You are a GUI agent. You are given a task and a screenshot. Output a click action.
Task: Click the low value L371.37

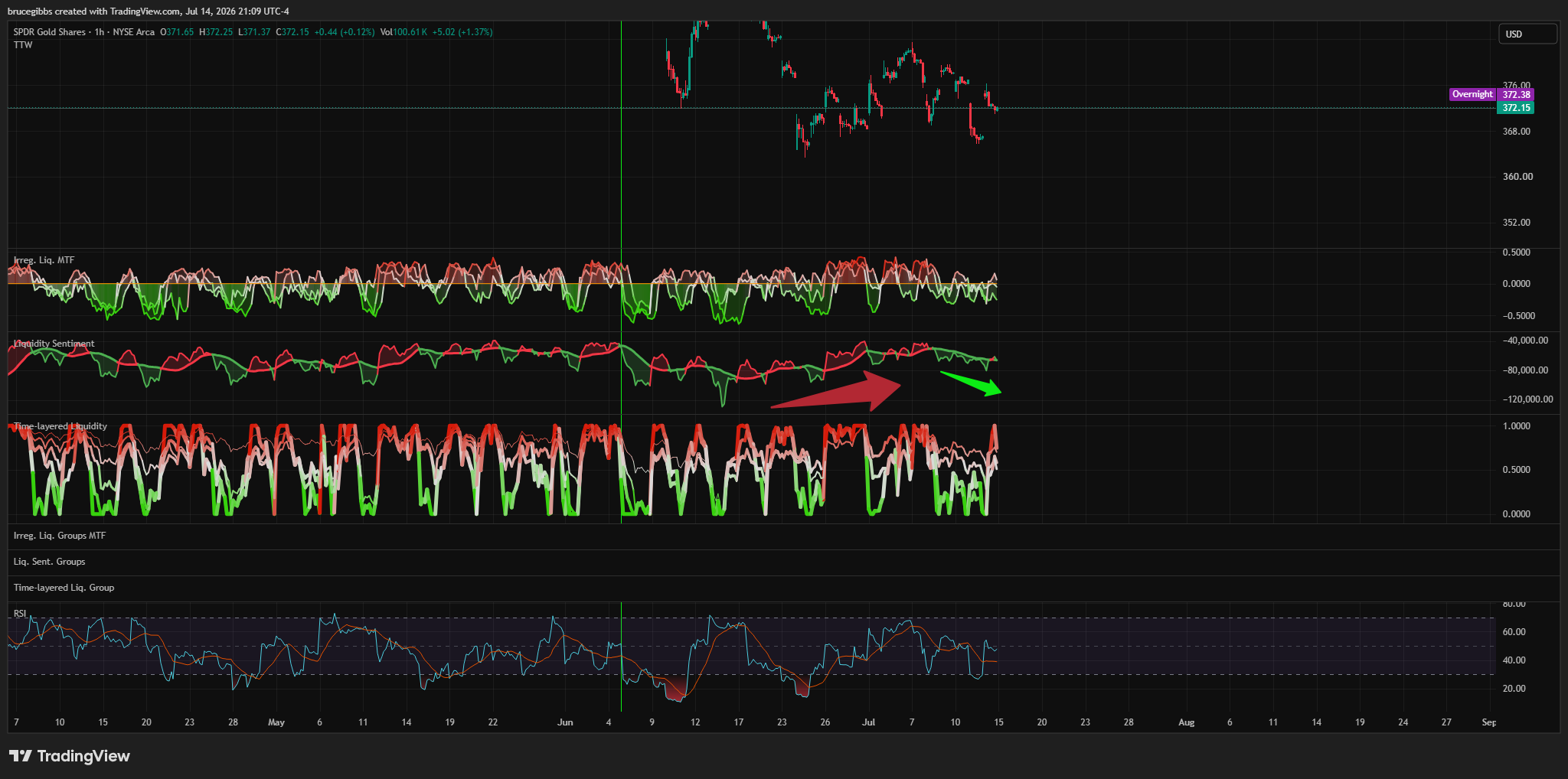coord(254,32)
